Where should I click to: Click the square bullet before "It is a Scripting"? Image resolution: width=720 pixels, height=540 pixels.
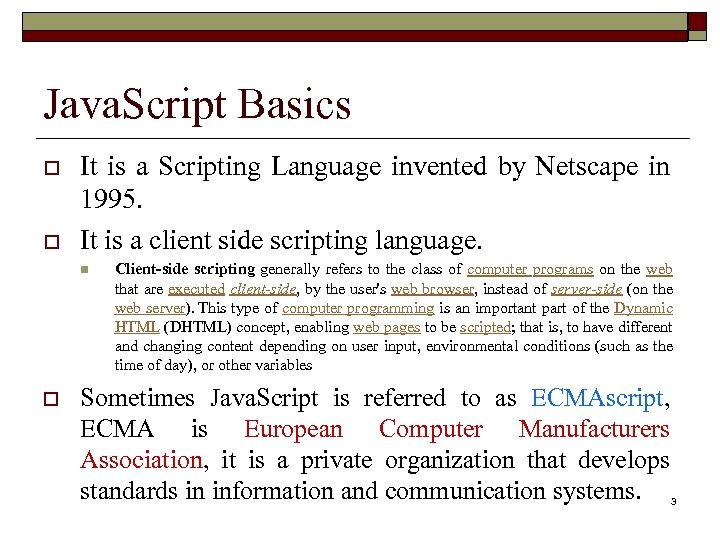52,168
